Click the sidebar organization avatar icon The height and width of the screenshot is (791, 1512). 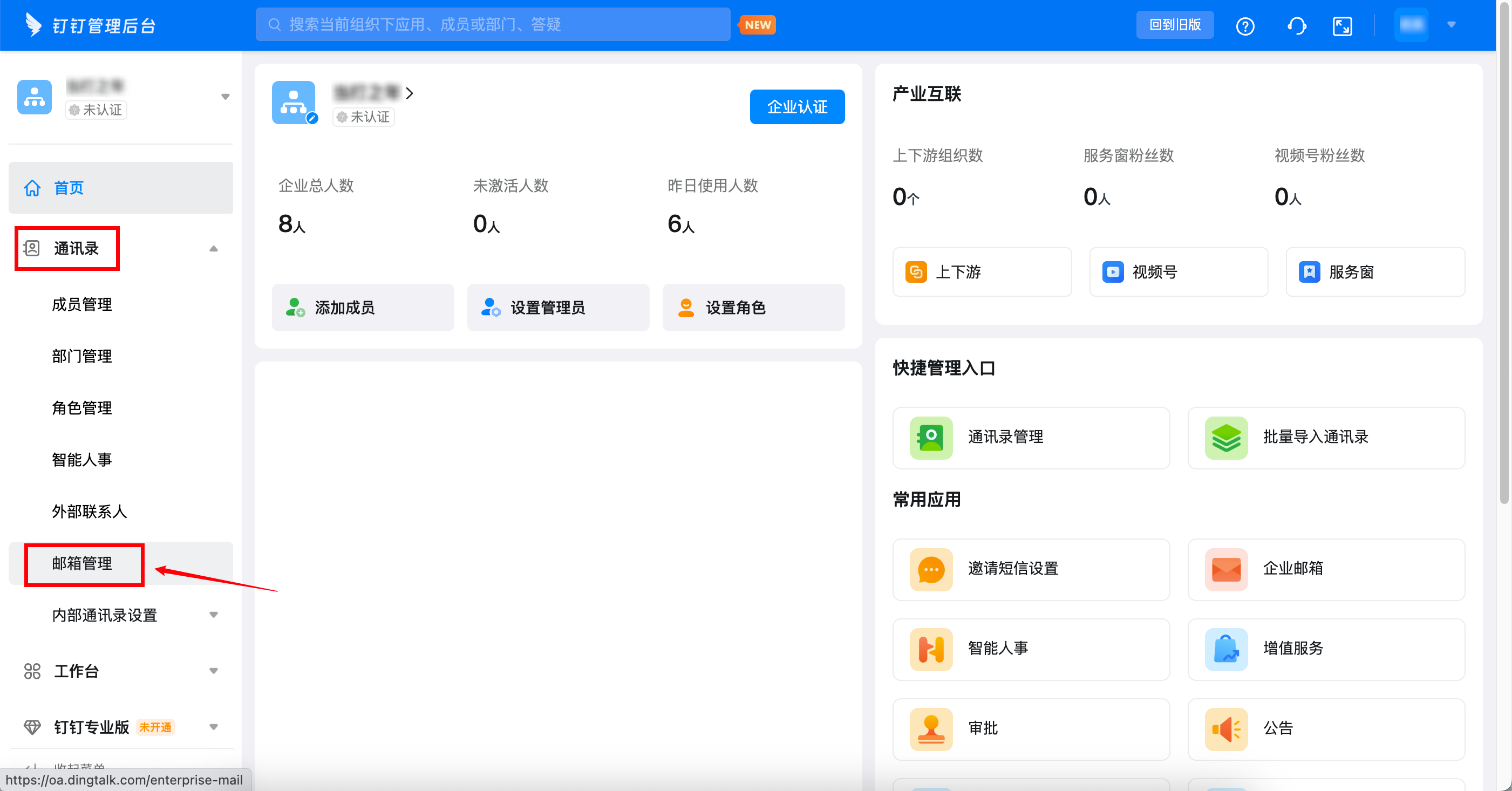click(x=35, y=97)
